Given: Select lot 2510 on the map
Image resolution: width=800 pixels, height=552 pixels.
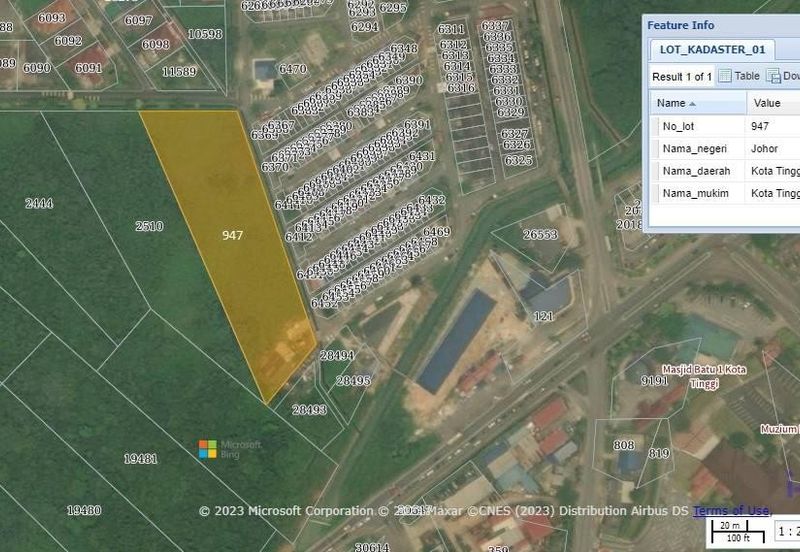Looking at the screenshot, I should 149,226.
